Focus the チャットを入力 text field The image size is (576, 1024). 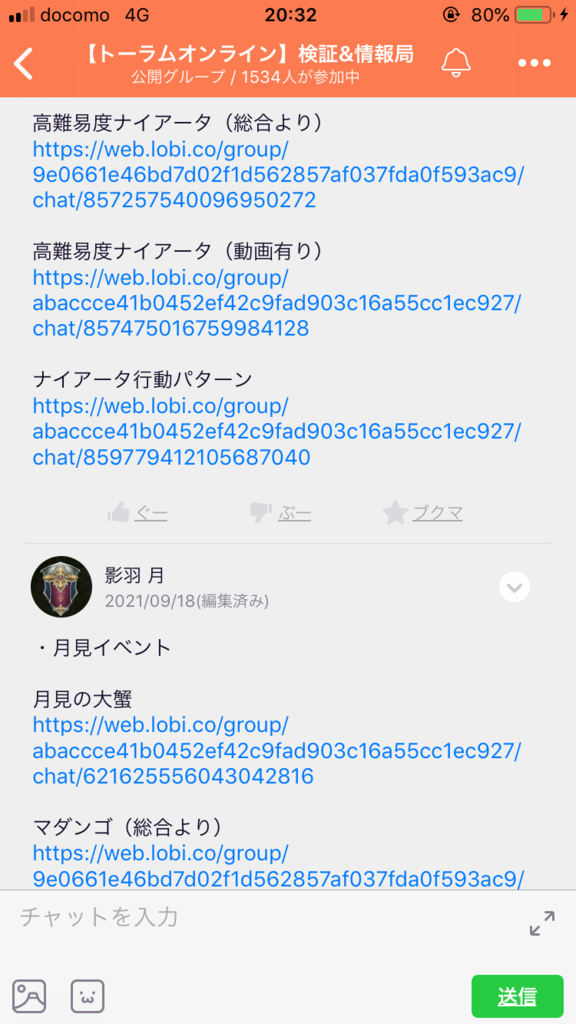pos(268,918)
